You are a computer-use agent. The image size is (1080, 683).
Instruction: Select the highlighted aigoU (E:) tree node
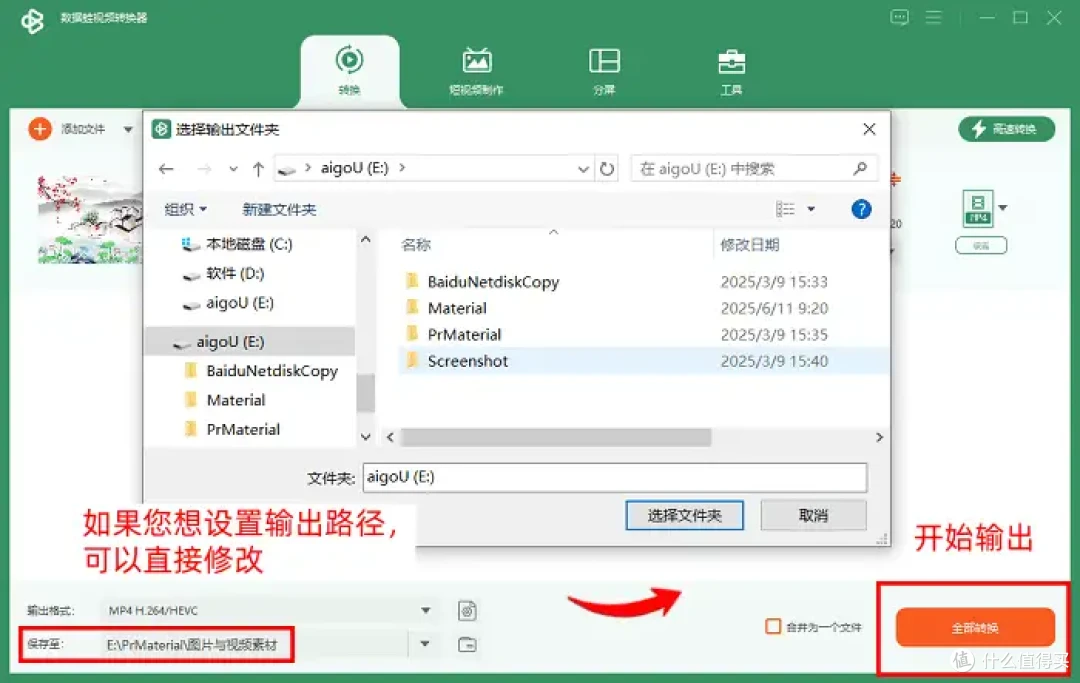[x=250, y=342]
